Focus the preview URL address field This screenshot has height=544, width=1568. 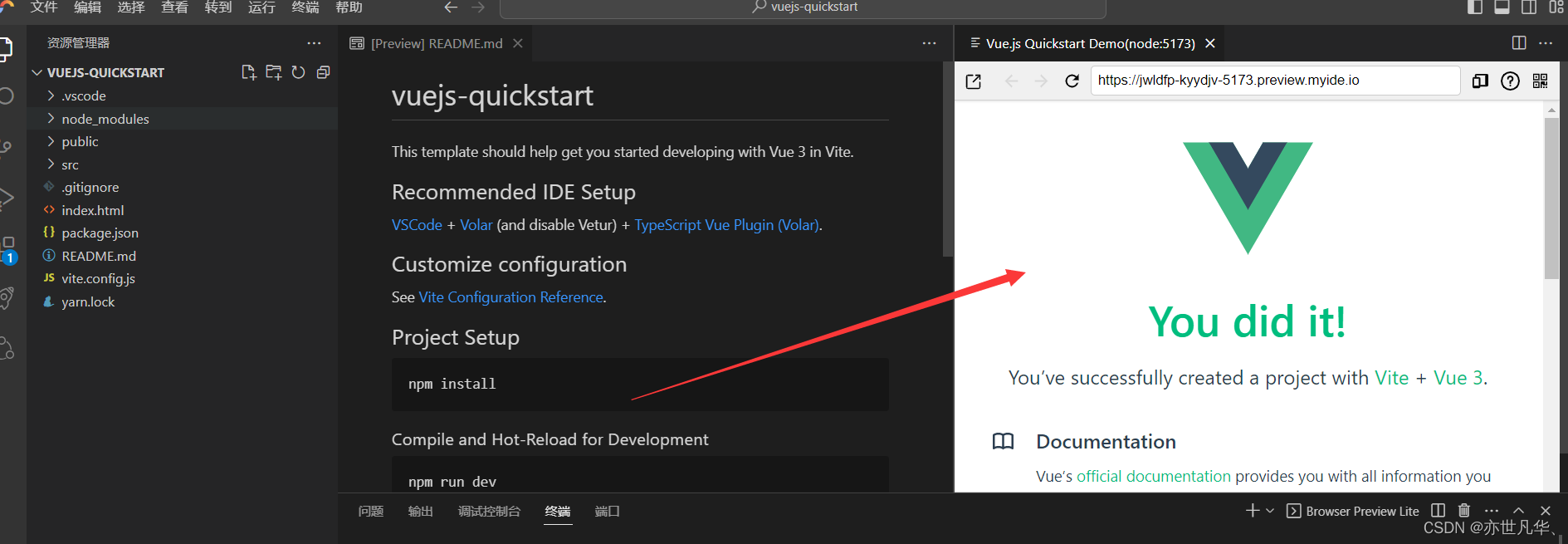(1275, 81)
